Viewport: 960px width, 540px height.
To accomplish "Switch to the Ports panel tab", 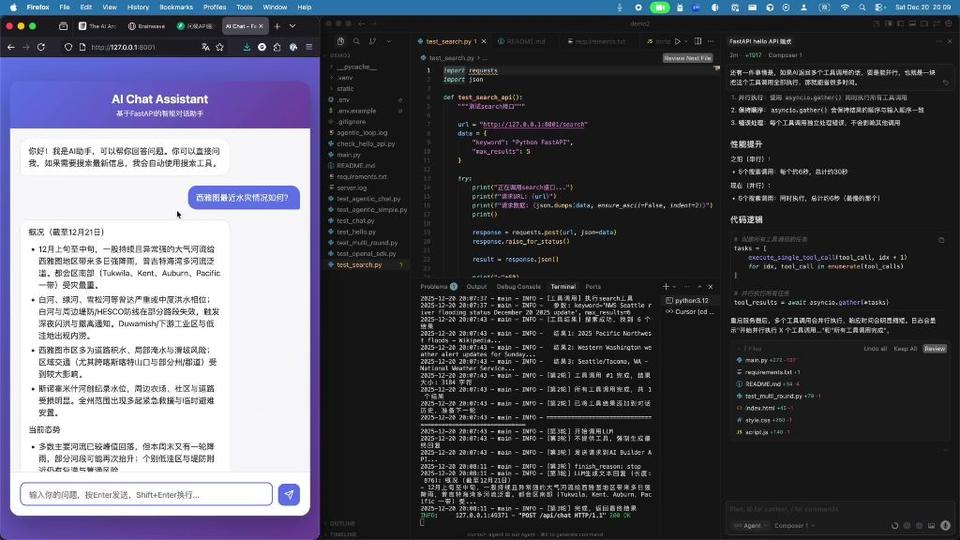I will [x=593, y=287].
